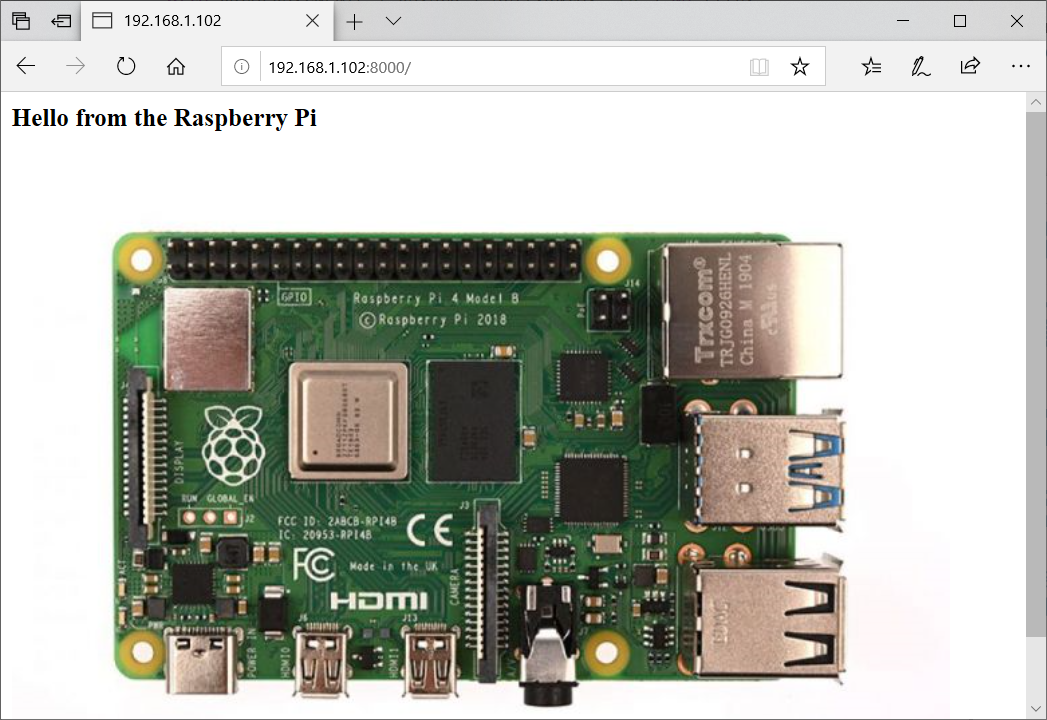Image resolution: width=1047 pixels, height=720 pixels.
Task: Open the tab preview dropdown chevron
Action: (392, 20)
